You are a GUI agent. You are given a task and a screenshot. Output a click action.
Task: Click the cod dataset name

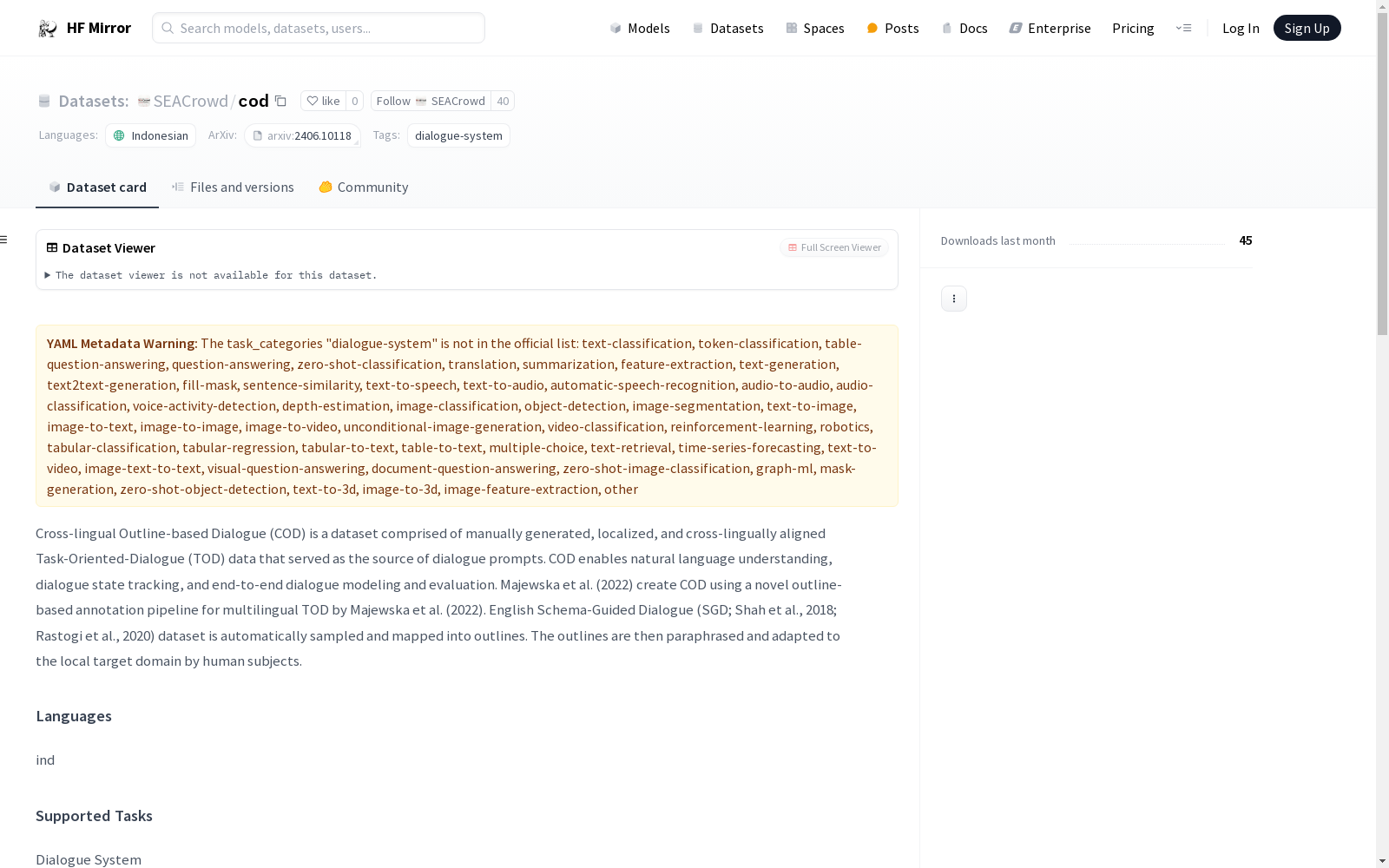[253, 101]
